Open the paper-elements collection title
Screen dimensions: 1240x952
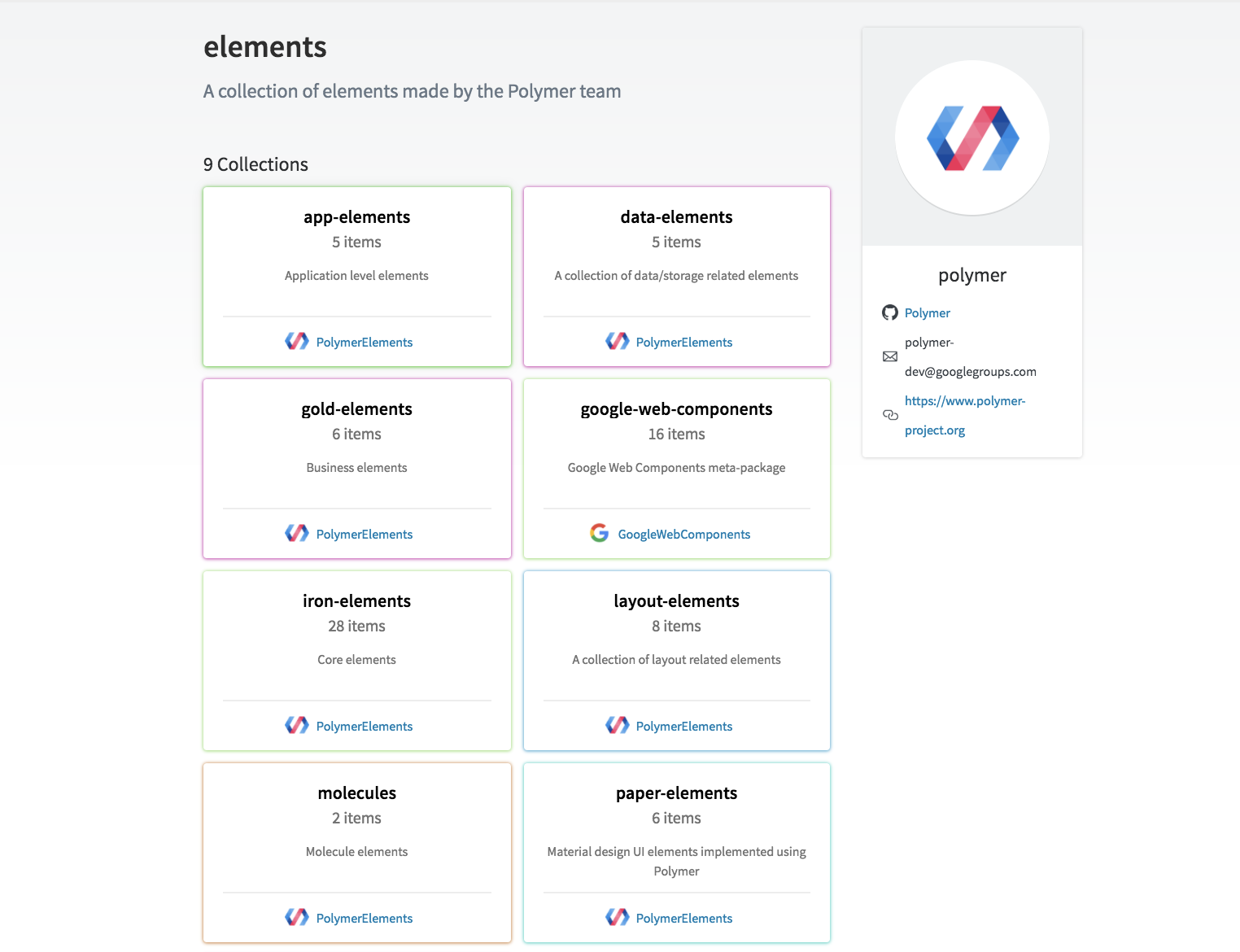[676, 793]
